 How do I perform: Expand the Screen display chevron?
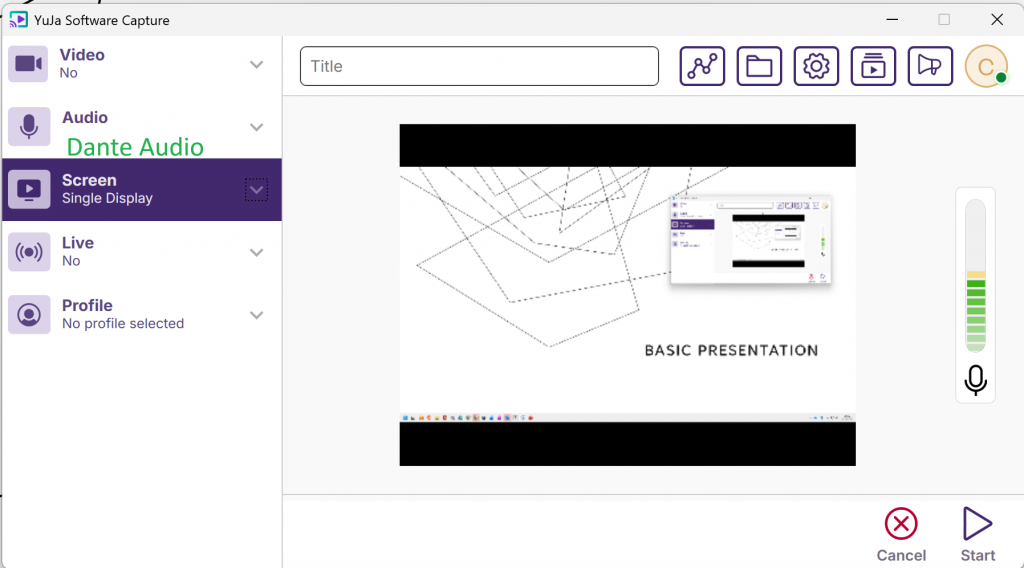coord(256,190)
